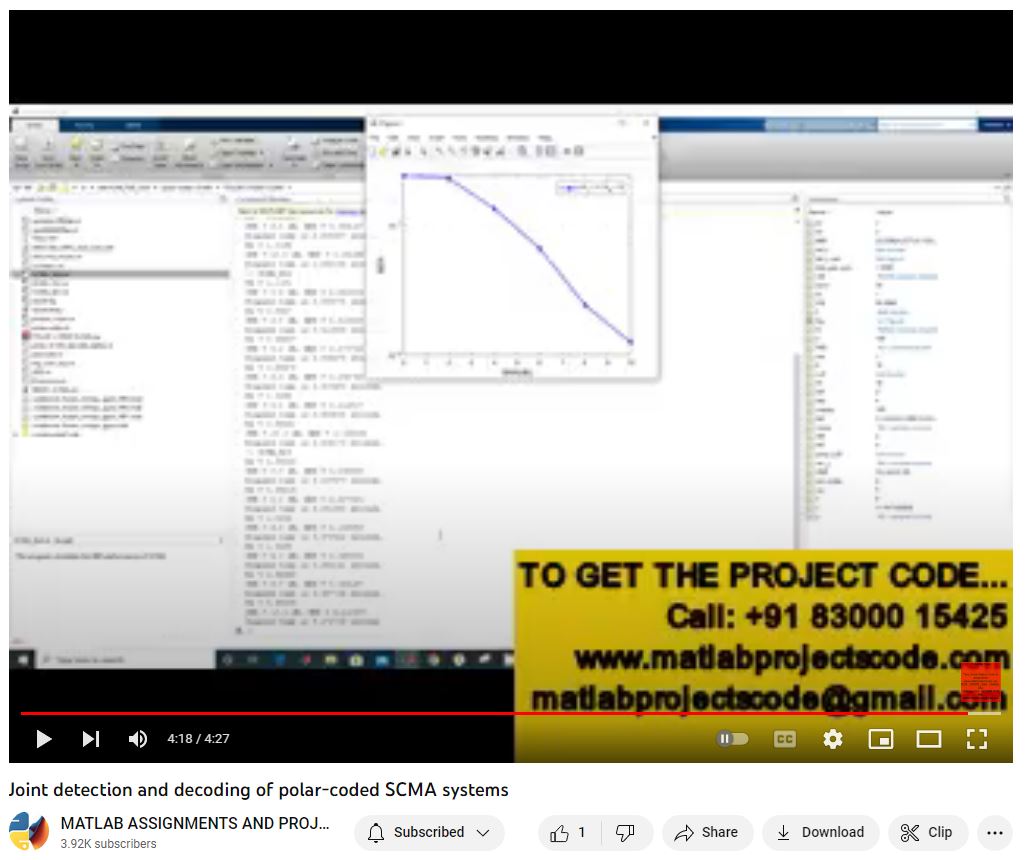This screenshot has height=860, width=1026.
Task: Open the Subscribed notification dropdown
Action: click(429, 833)
